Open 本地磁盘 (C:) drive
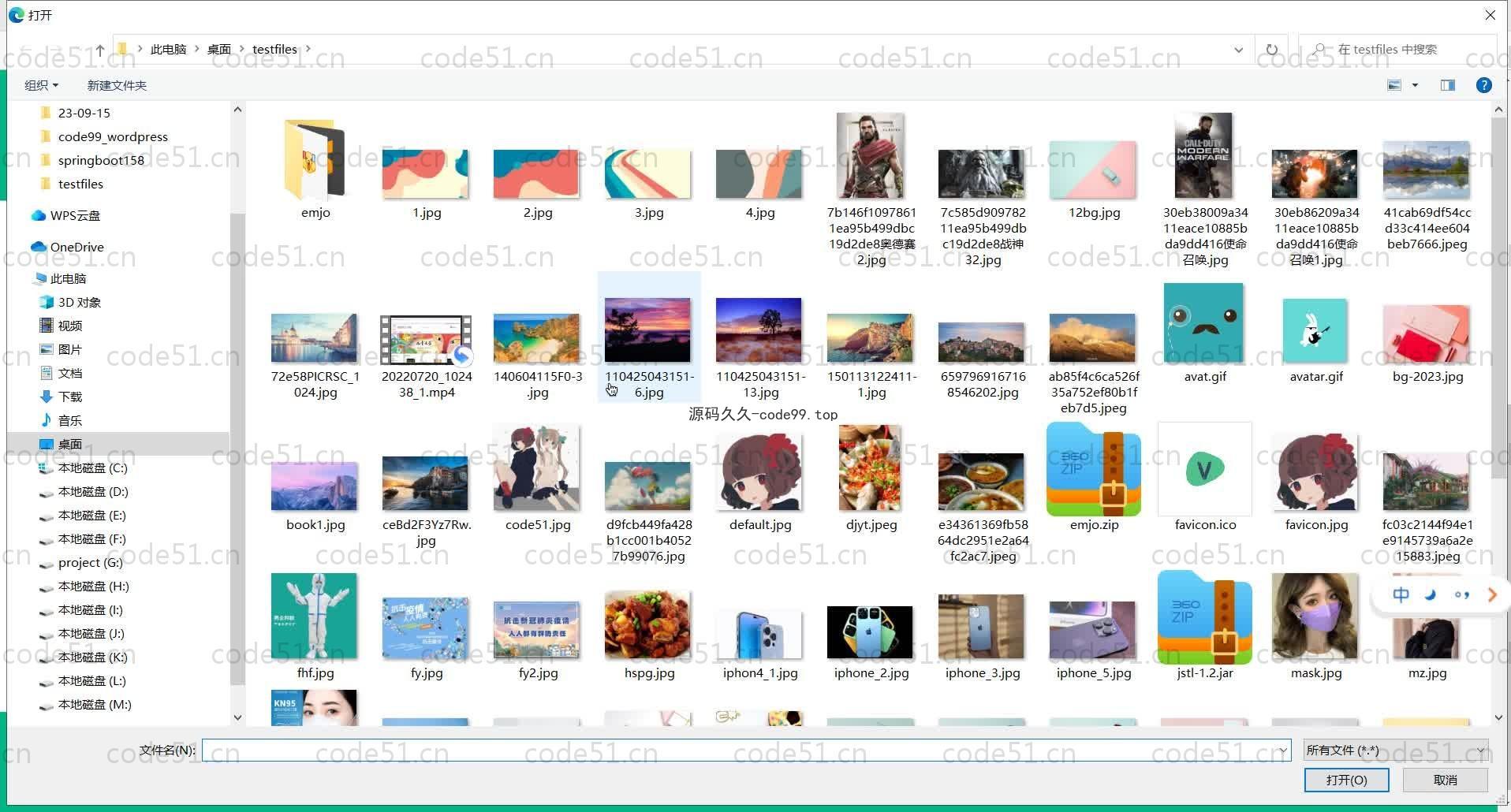Screen dimensions: 1511x812 pyautogui.click(x=84, y=467)
